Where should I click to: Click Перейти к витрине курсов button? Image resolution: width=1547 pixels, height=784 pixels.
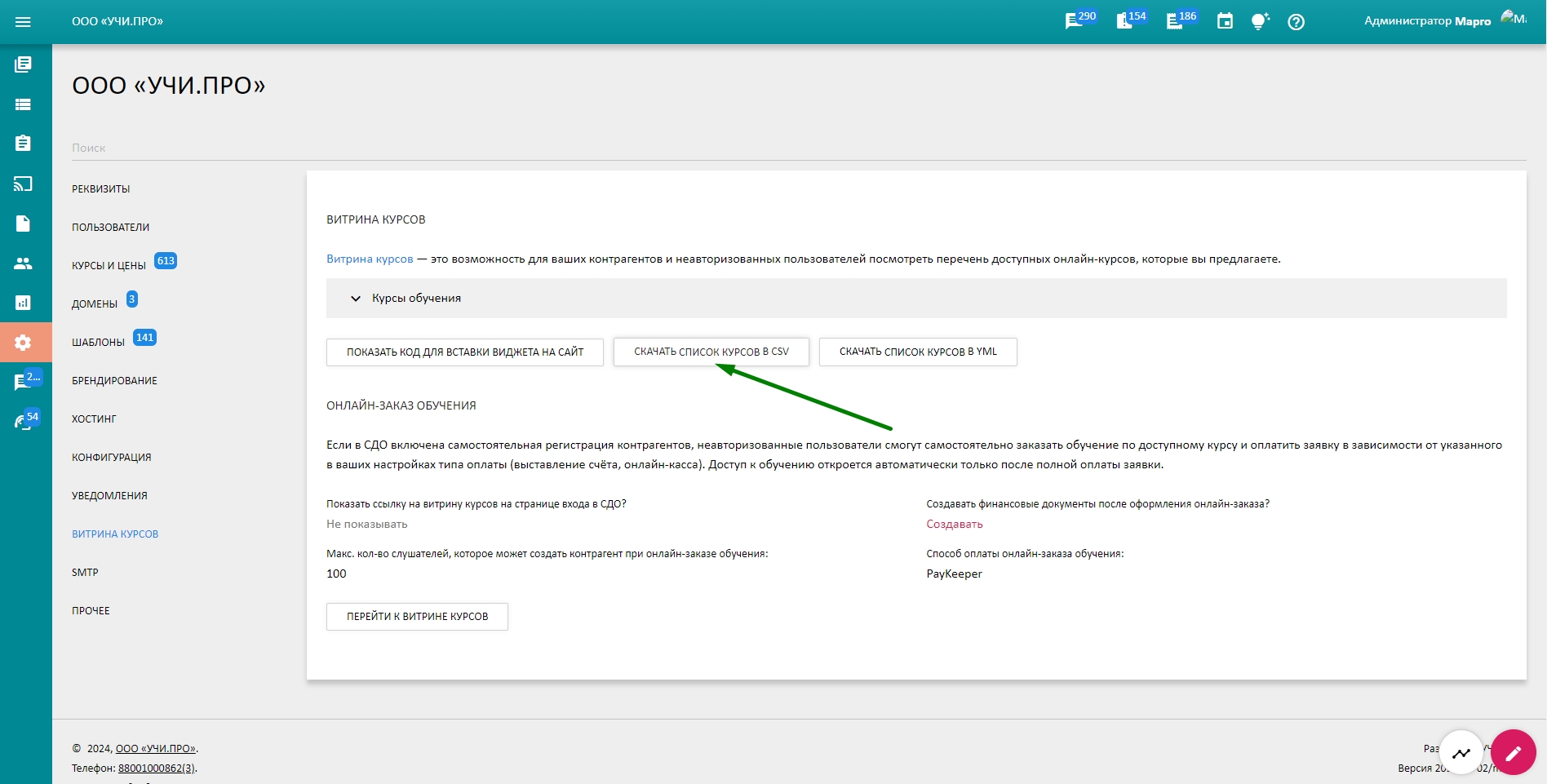pyautogui.click(x=417, y=616)
